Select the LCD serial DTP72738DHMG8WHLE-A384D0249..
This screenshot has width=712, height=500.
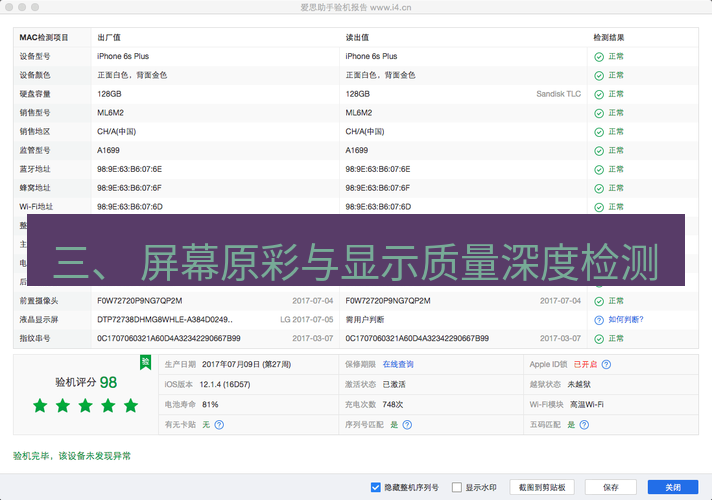click(x=165, y=319)
